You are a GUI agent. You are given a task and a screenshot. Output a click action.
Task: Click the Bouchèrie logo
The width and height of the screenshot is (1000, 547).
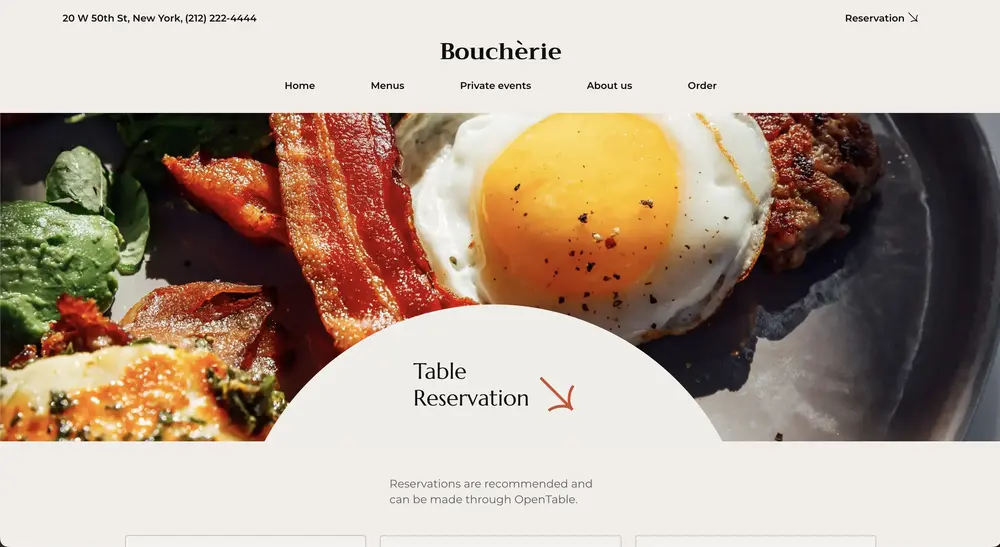501,51
